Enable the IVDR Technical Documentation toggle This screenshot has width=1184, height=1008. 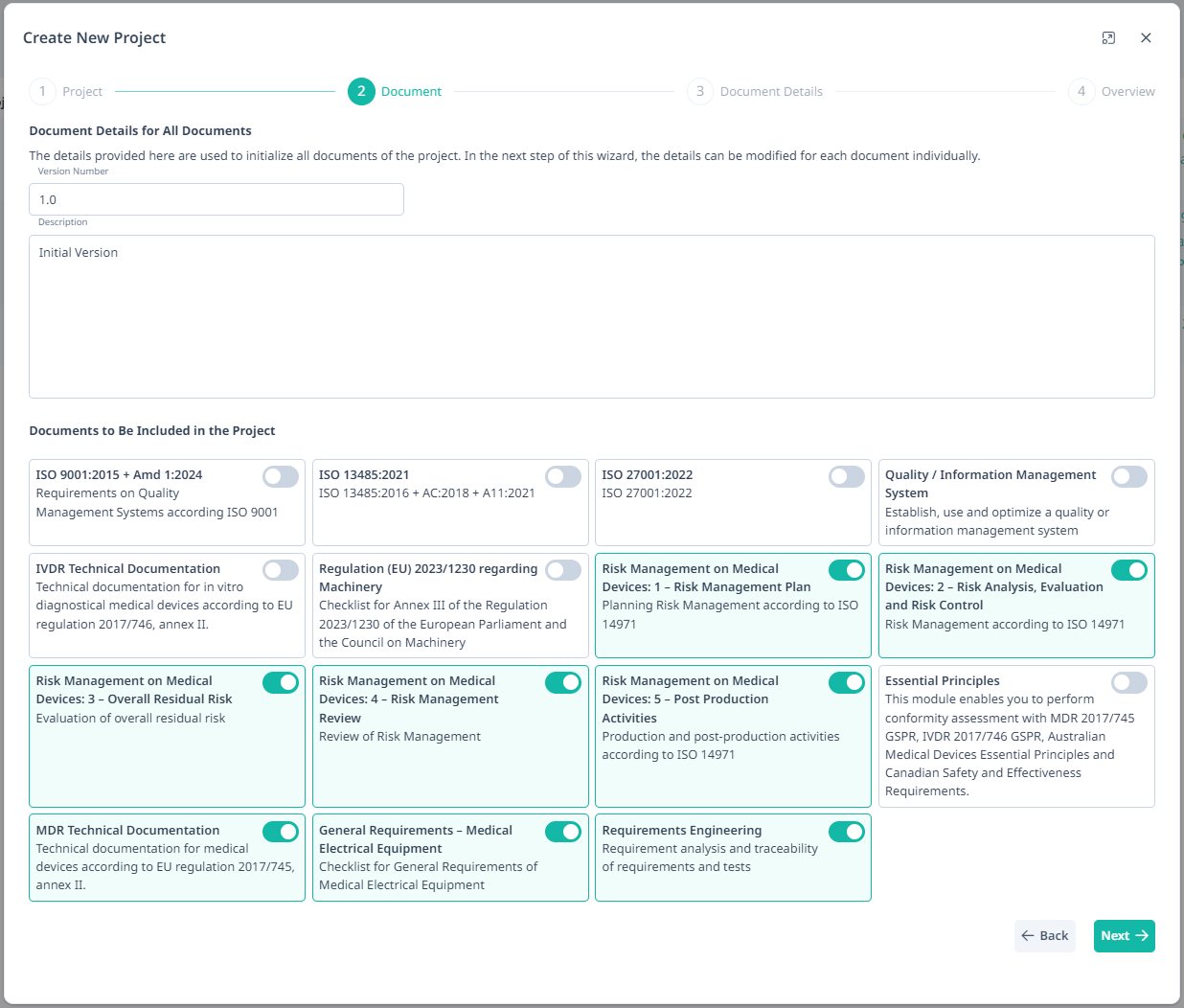point(280,570)
